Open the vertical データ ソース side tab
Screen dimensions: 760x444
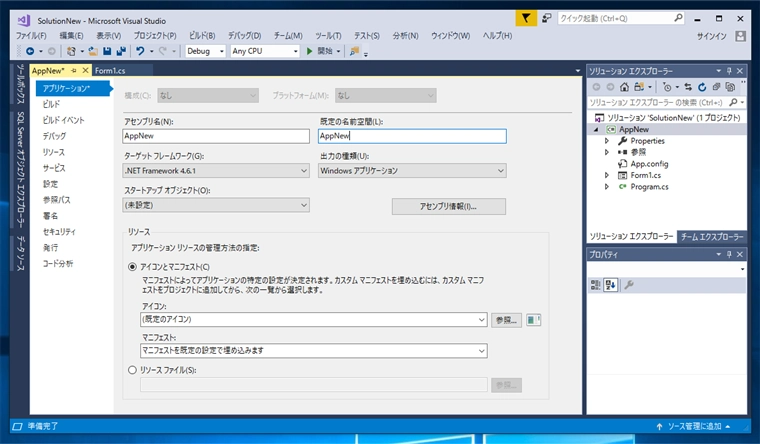coord(20,253)
